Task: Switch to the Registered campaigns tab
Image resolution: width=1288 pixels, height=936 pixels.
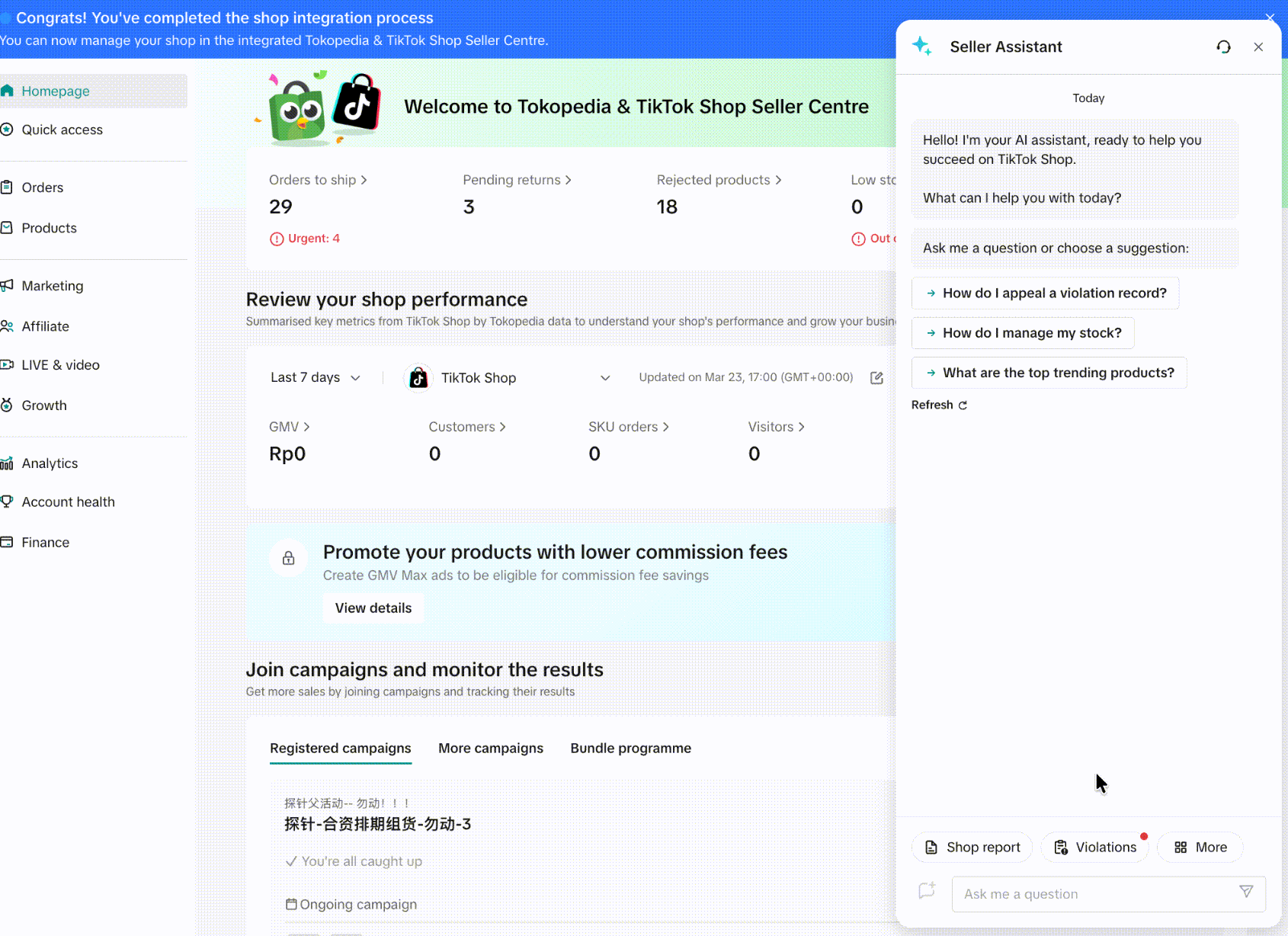Action: click(x=341, y=748)
